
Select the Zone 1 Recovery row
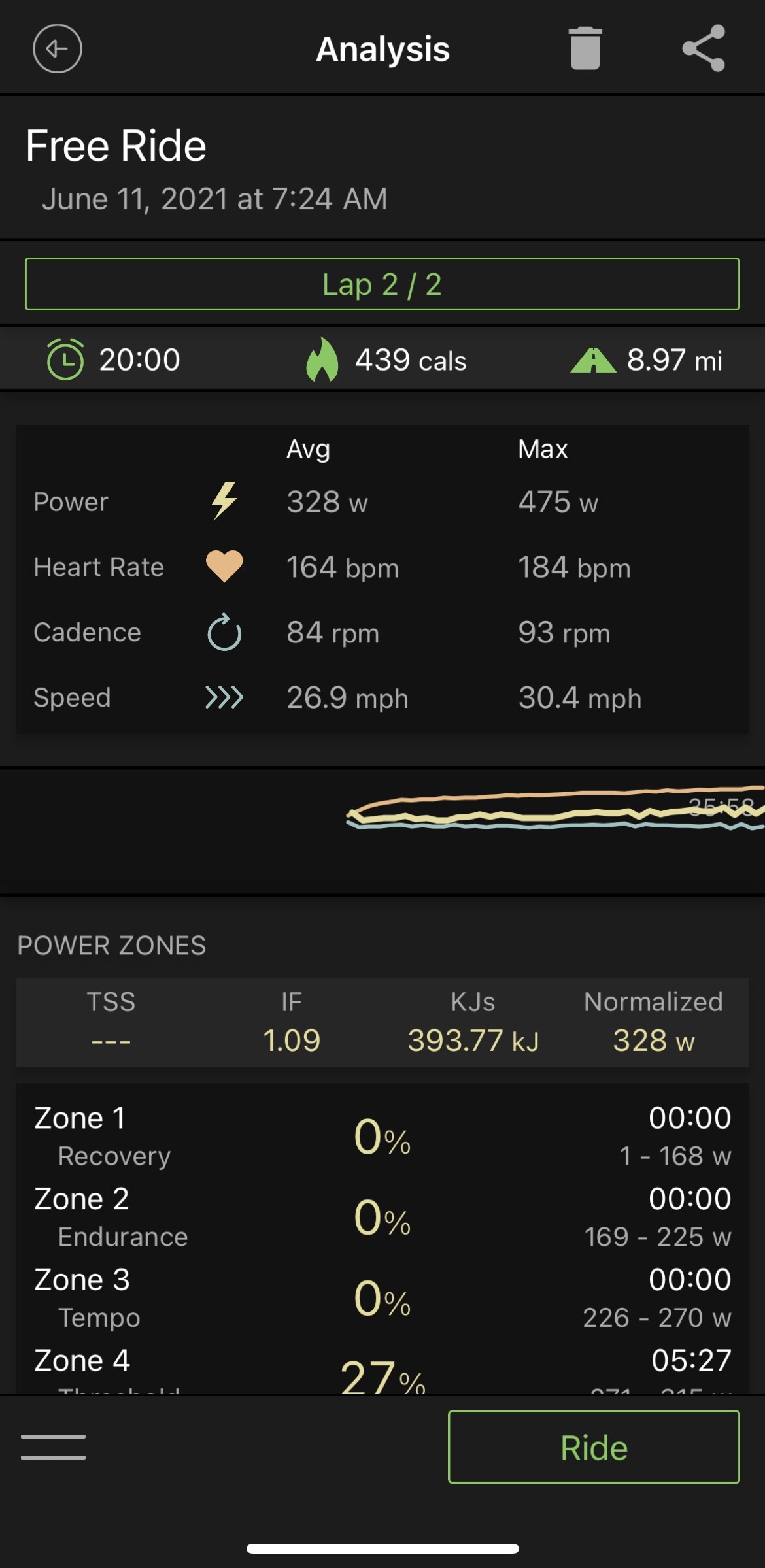382,1136
